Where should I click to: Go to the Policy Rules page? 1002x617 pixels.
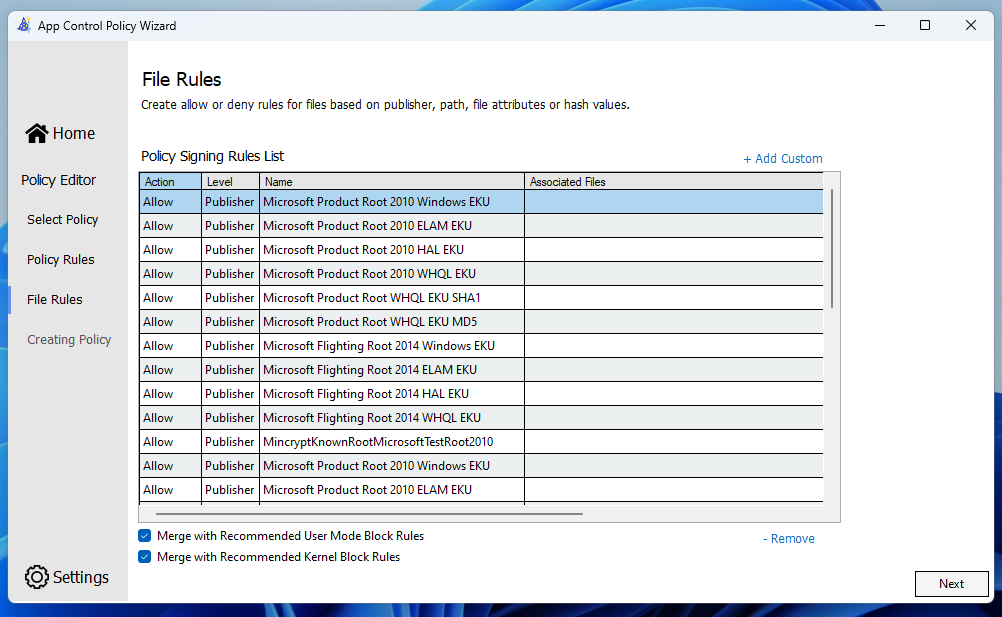tap(61, 259)
